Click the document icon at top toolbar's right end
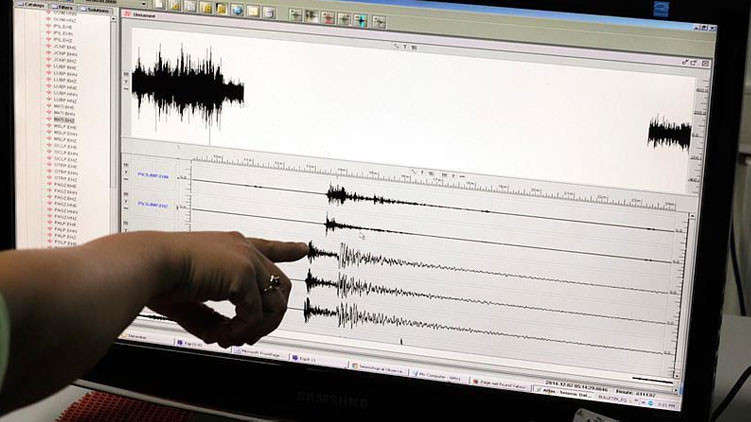This screenshot has height=422, width=751. 269,11
